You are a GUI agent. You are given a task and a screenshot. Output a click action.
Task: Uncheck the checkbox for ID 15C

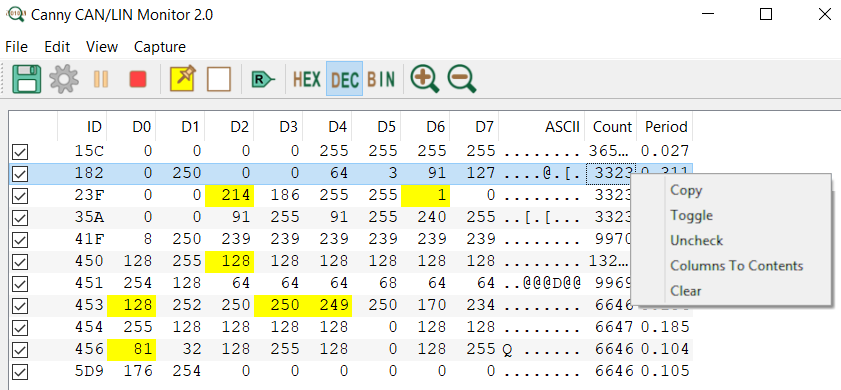click(x=20, y=153)
